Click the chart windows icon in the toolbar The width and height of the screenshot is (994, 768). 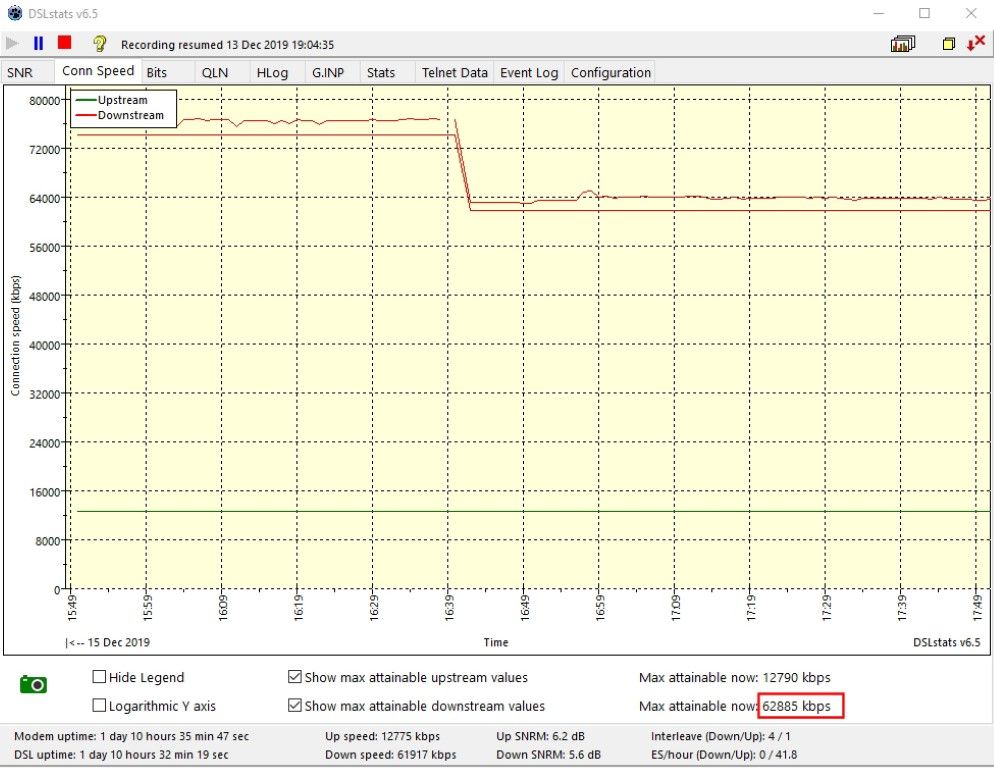click(902, 44)
